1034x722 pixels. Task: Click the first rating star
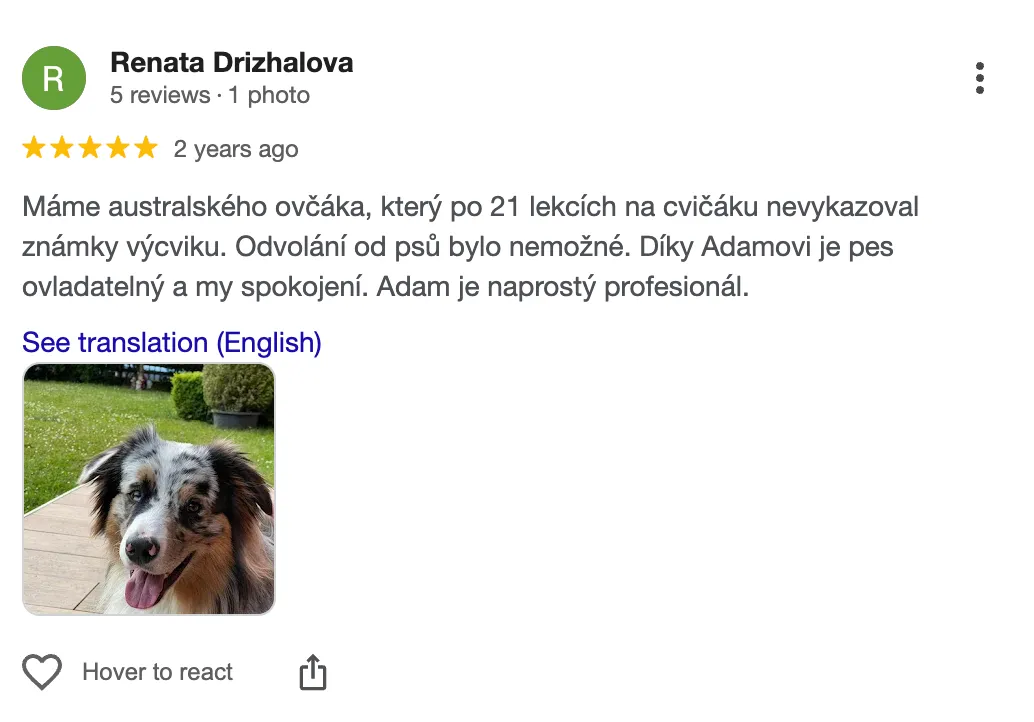coord(34,149)
